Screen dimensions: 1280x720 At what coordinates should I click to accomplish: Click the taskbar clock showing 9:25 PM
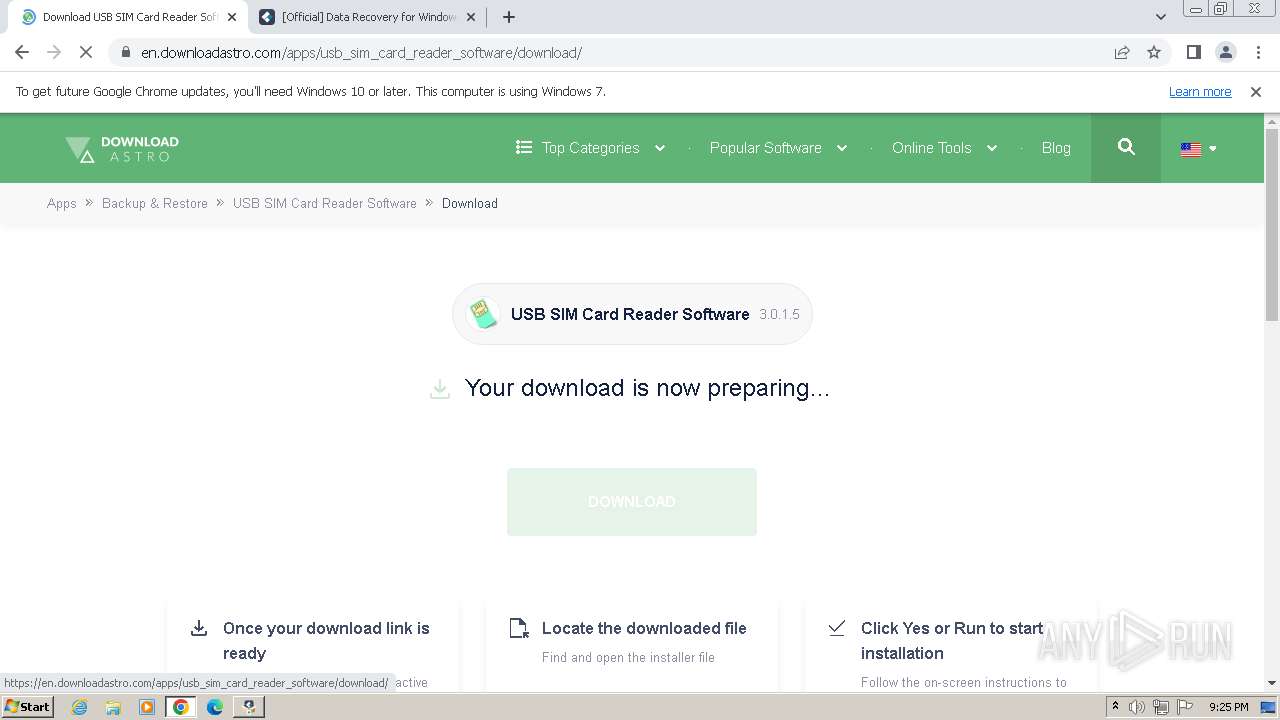(1229, 707)
